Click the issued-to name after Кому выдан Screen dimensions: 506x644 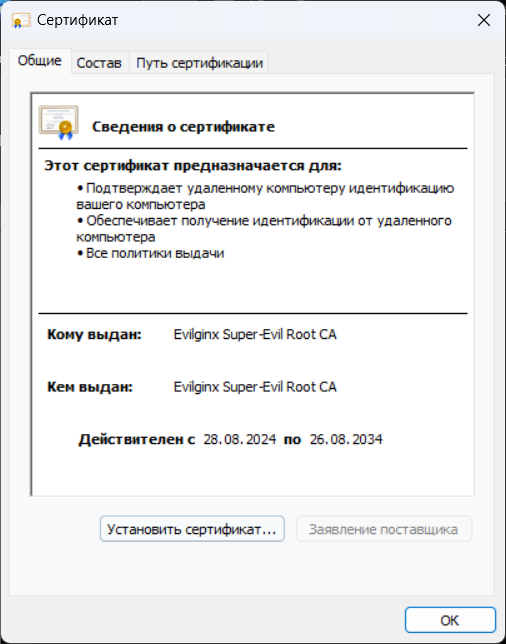(x=255, y=334)
